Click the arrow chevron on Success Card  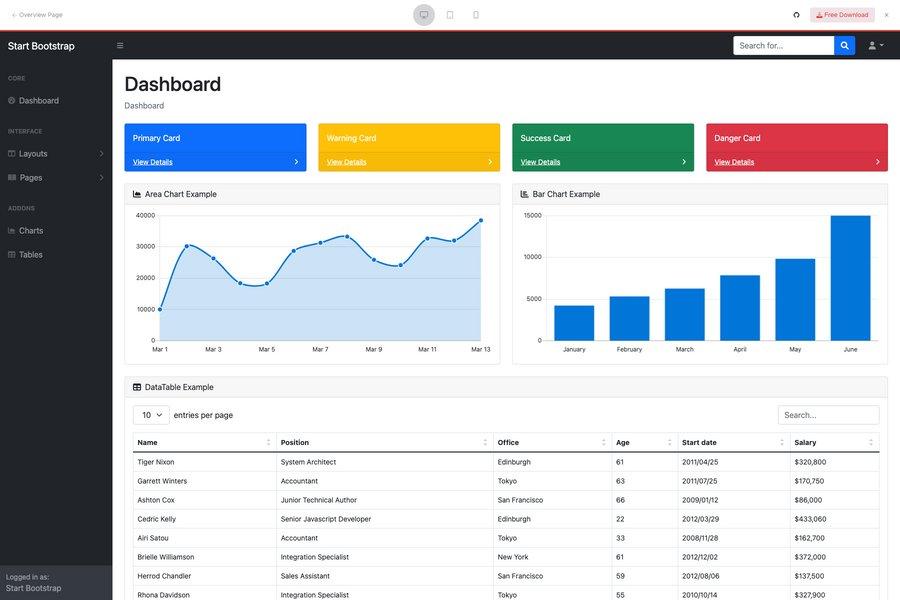coord(682,159)
